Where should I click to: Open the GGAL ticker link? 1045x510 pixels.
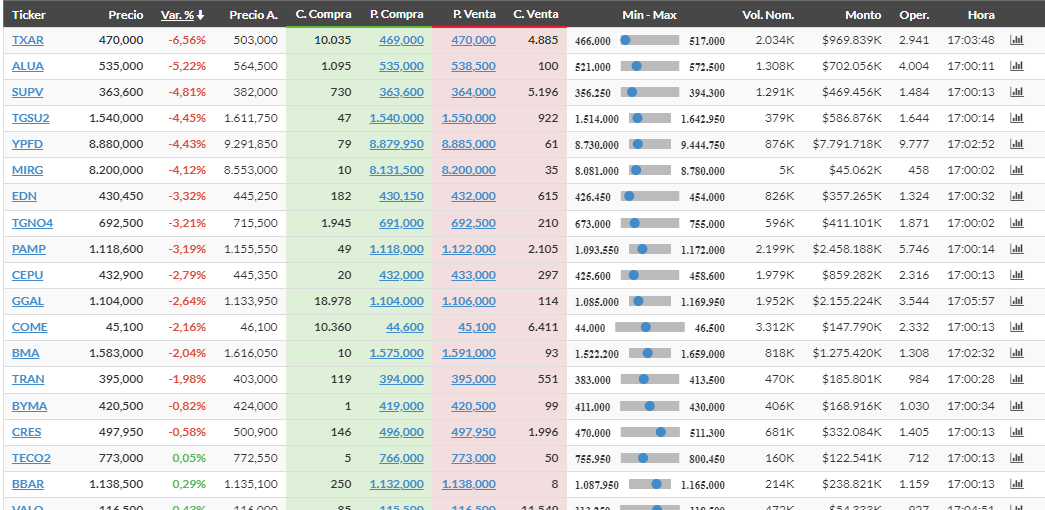tap(28, 301)
